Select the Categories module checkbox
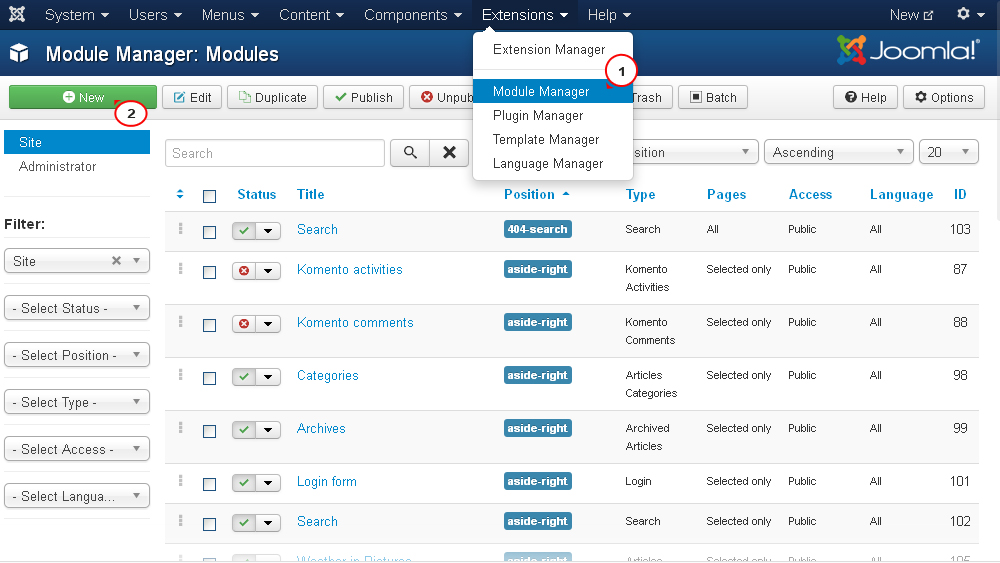This screenshot has width=1000, height=563. [209, 379]
